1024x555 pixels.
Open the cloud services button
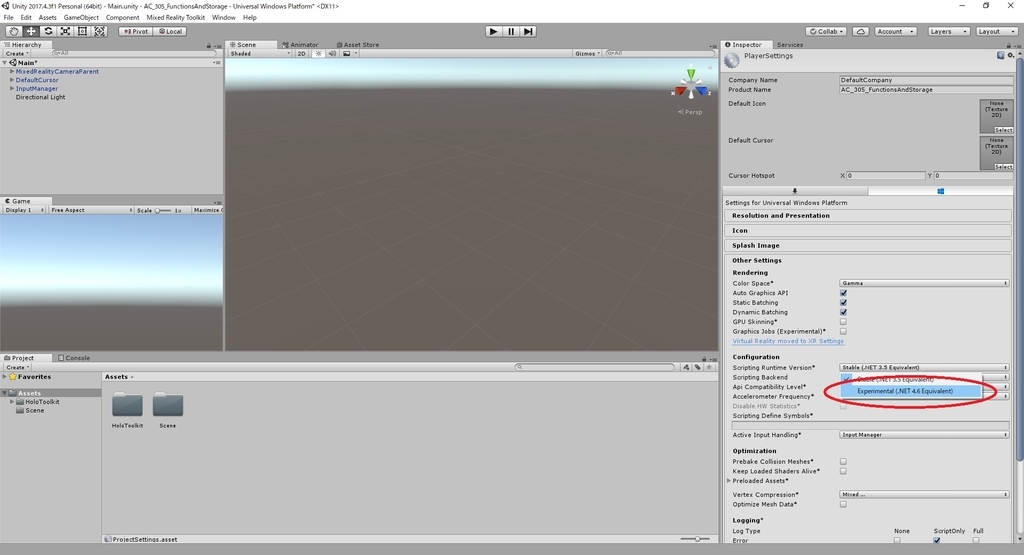pyautogui.click(x=861, y=31)
